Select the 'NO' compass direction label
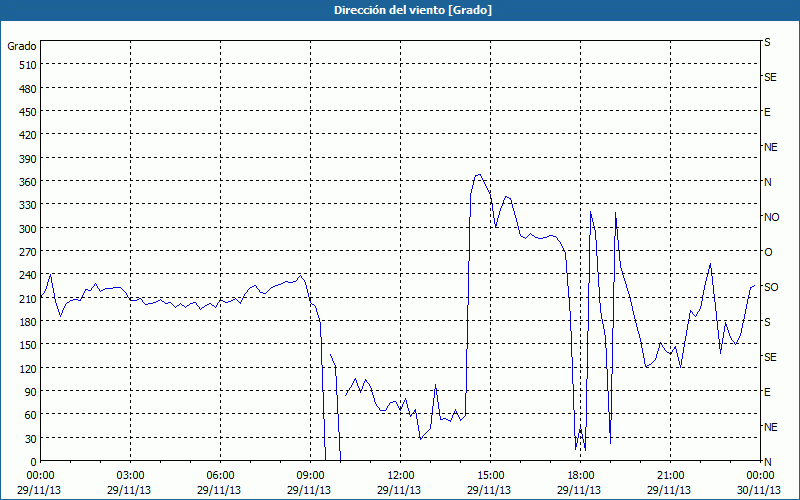800x500 pixels. tap(771, 217)
